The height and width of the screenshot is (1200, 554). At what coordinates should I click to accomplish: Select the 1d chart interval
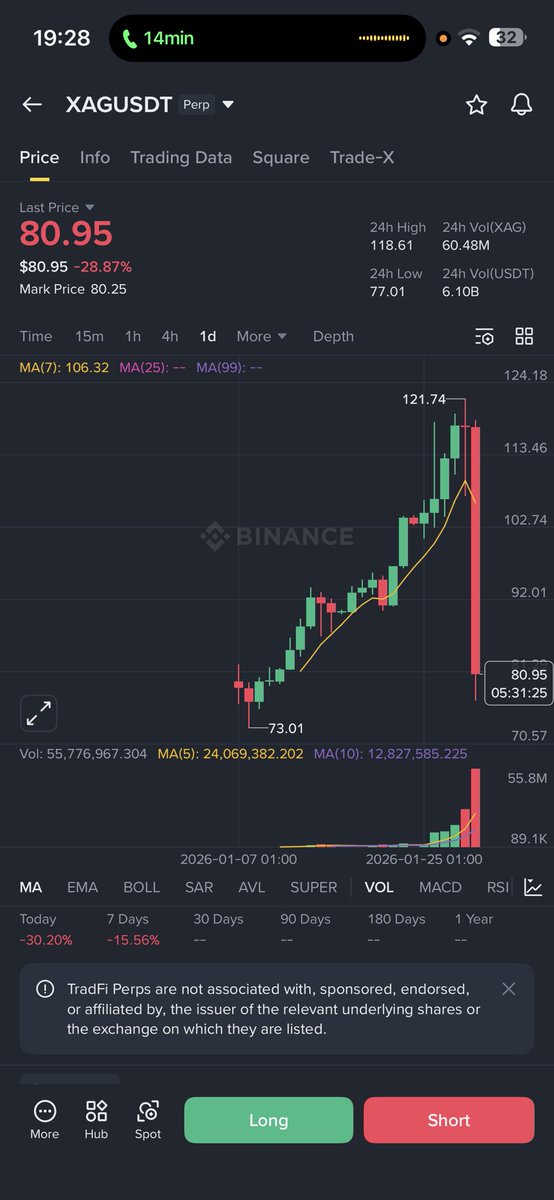208,336
